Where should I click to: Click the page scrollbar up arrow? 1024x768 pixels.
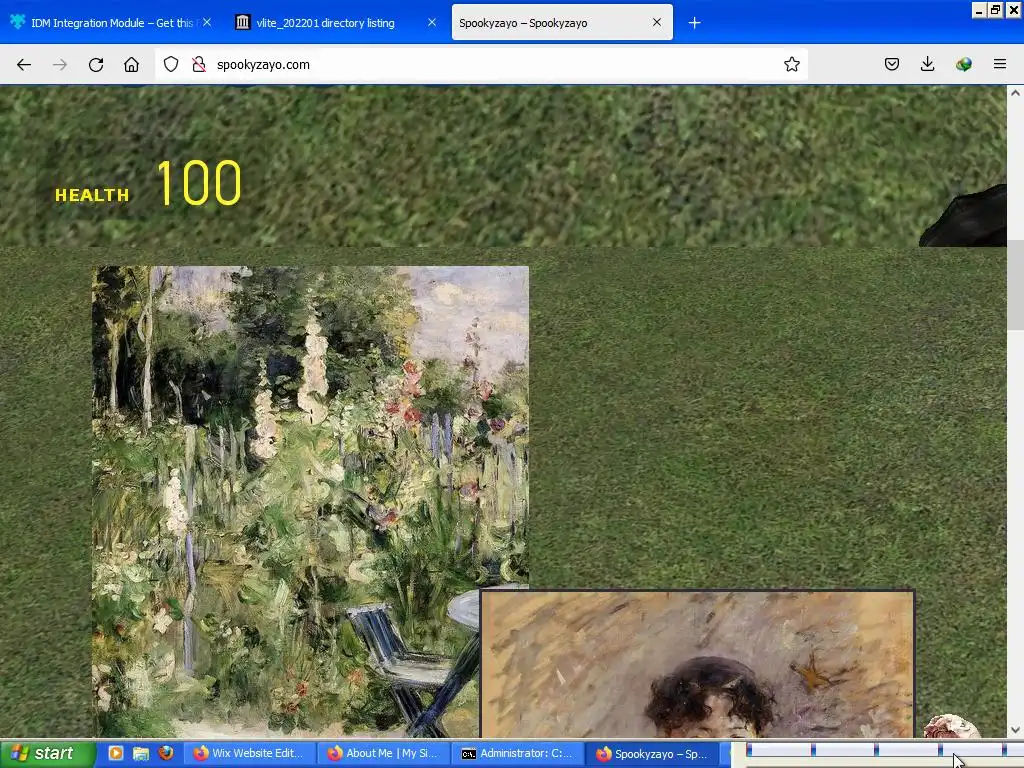click(1015, 93)
